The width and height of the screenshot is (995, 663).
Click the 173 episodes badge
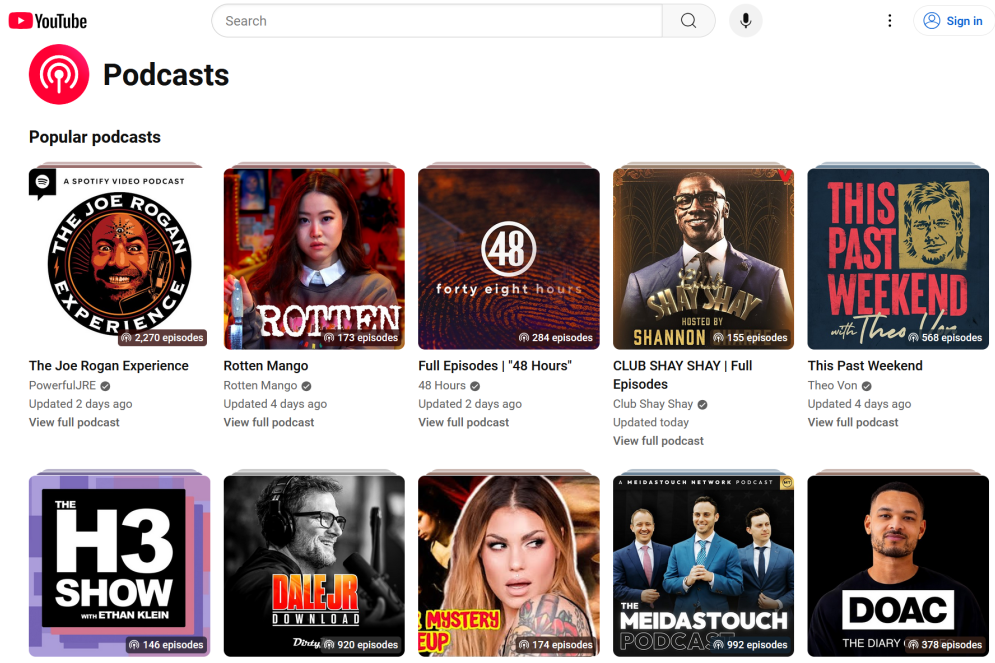(361, 338)
